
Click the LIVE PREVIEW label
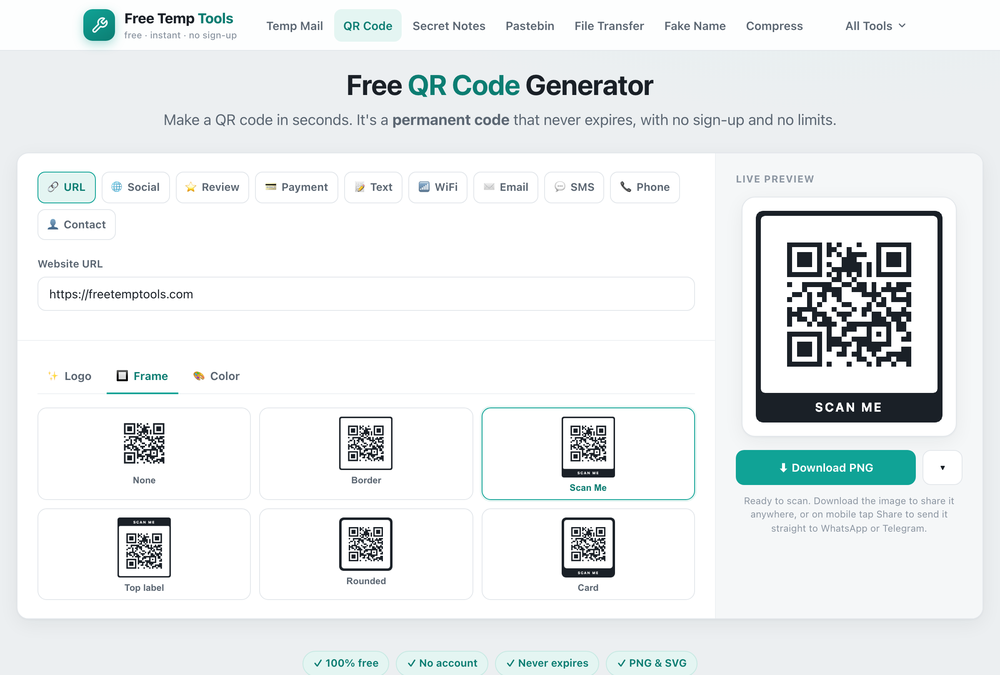[x=775, y=179]
